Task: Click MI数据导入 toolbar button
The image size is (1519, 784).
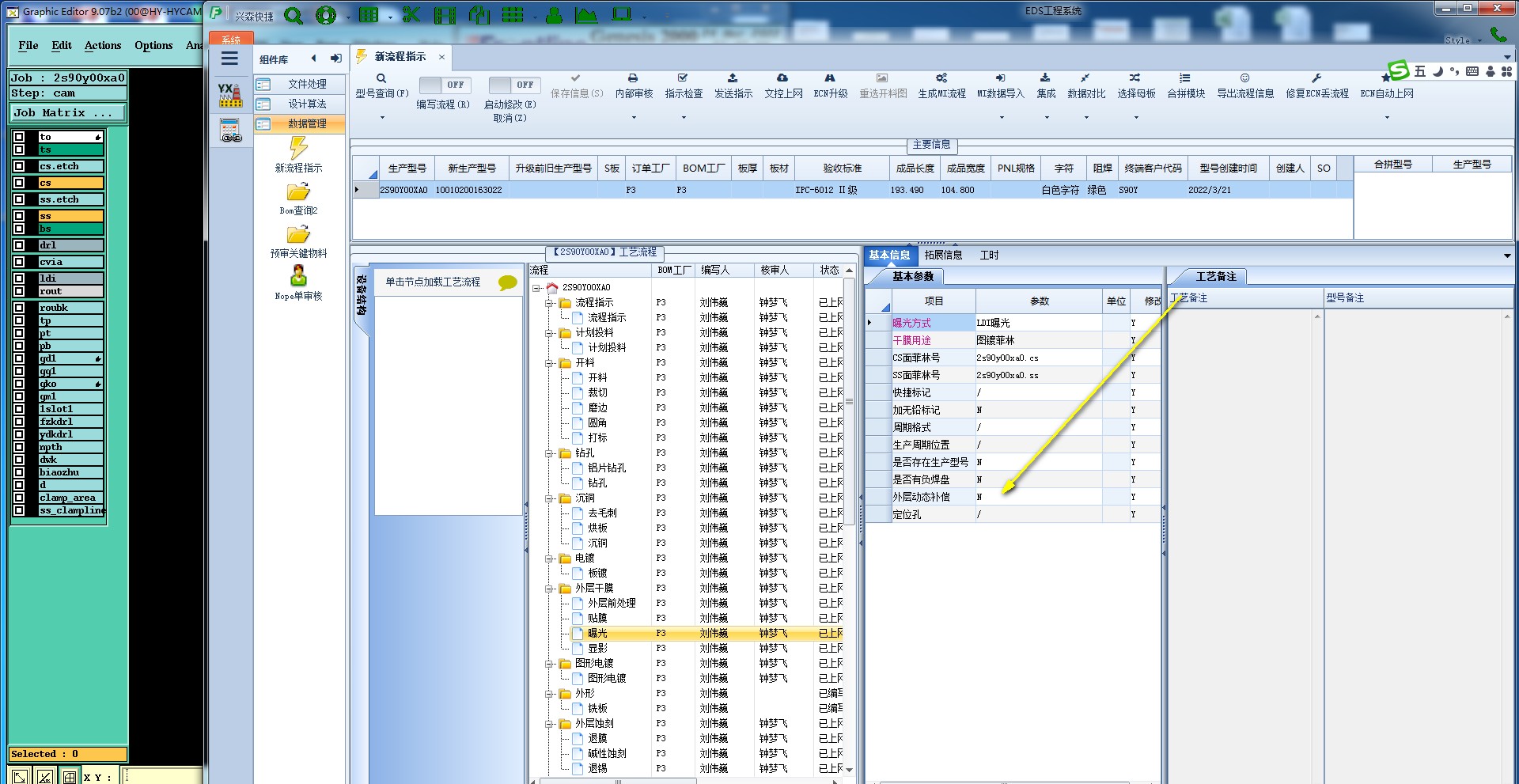Action: [x=1000, y=85]
